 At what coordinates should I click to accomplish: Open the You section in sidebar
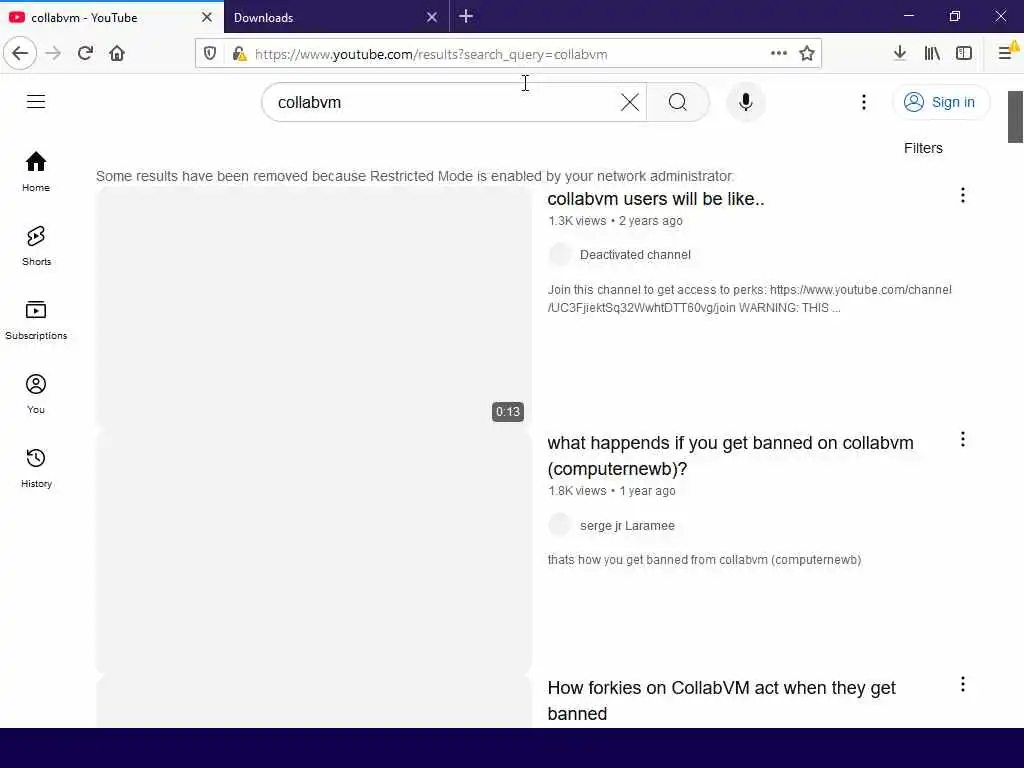point(36,394)
